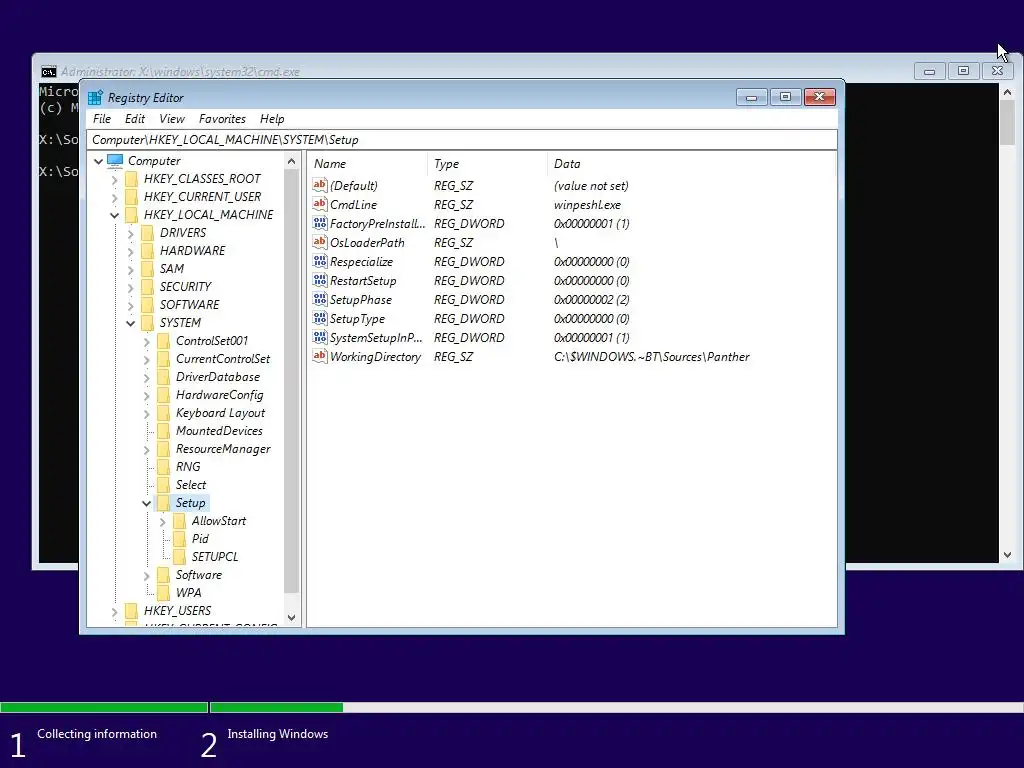The width and height of the screenshot is (1024, 768).
Task: Click the SETUPCL folder icon
Action: pos(180,557)
